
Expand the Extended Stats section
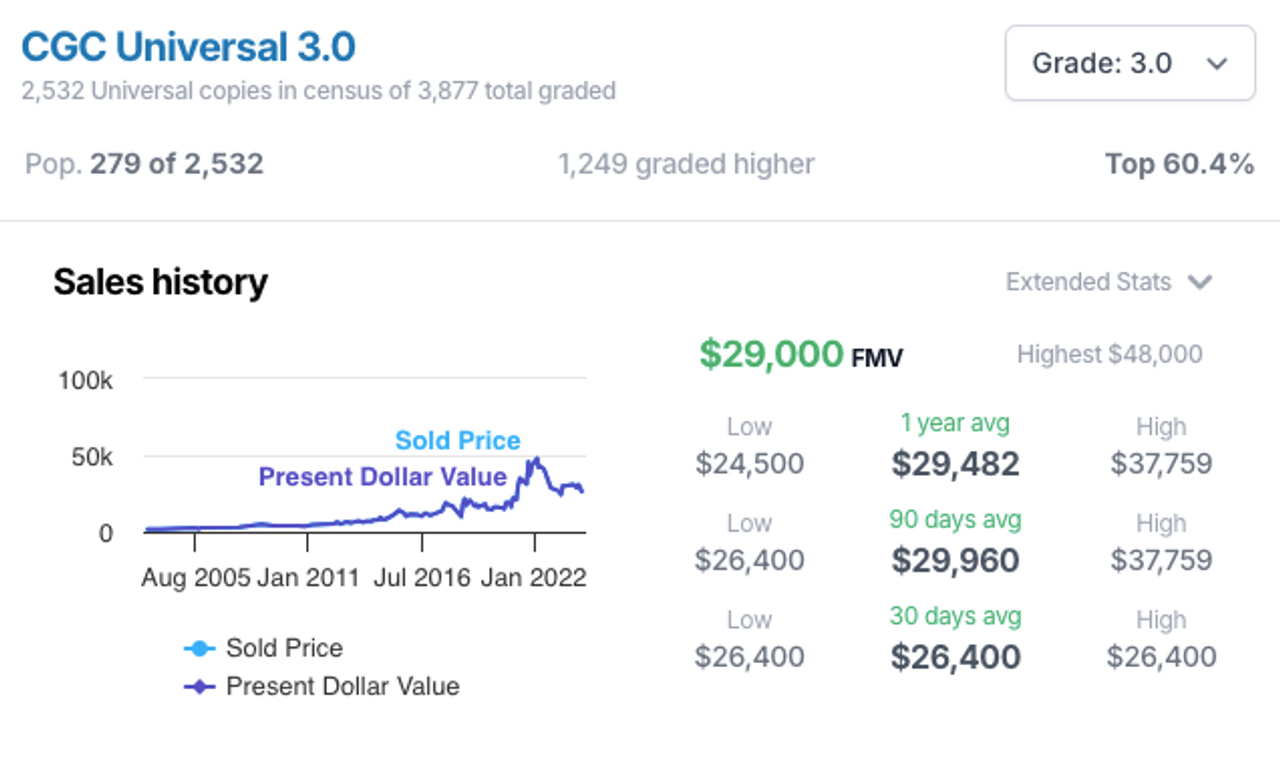pos(1109,282)
